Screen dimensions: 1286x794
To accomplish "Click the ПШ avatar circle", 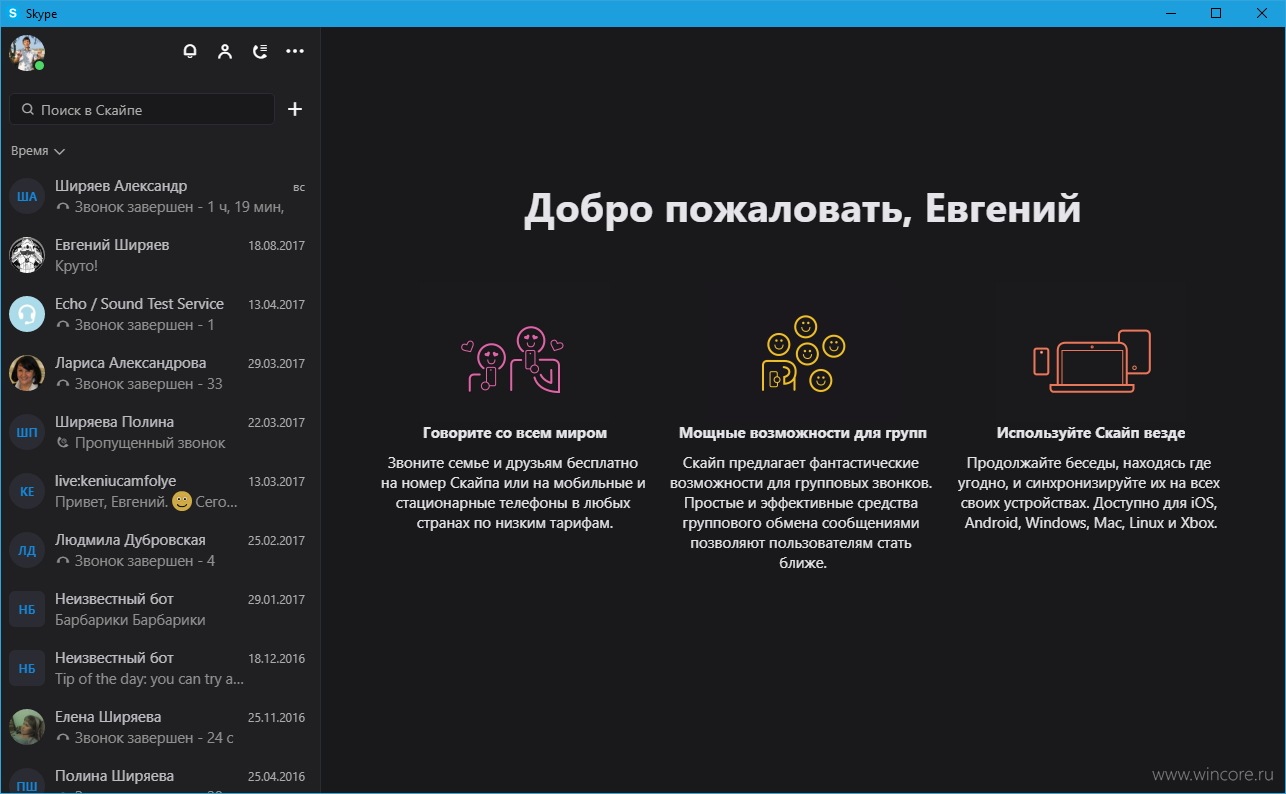I will tap(27, 783).
